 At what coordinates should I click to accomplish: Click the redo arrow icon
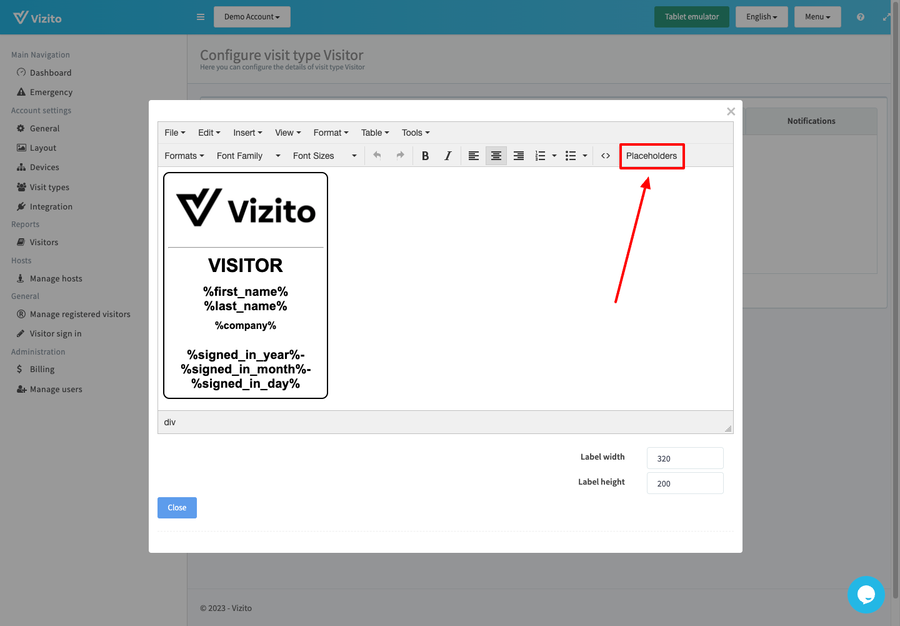pyautogui.click(x=400, y=156)
